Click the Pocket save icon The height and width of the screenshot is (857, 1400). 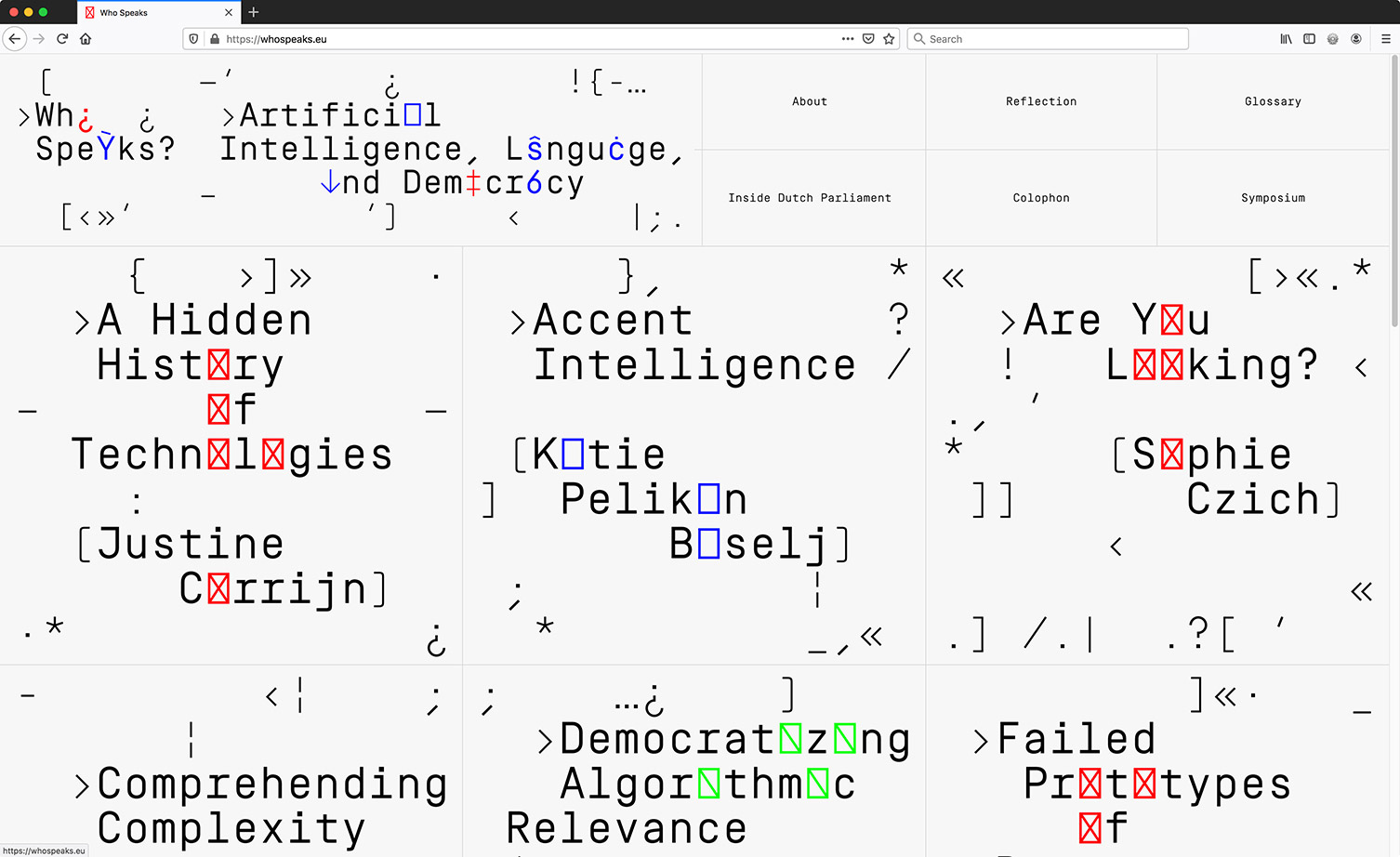coord(868,39)
